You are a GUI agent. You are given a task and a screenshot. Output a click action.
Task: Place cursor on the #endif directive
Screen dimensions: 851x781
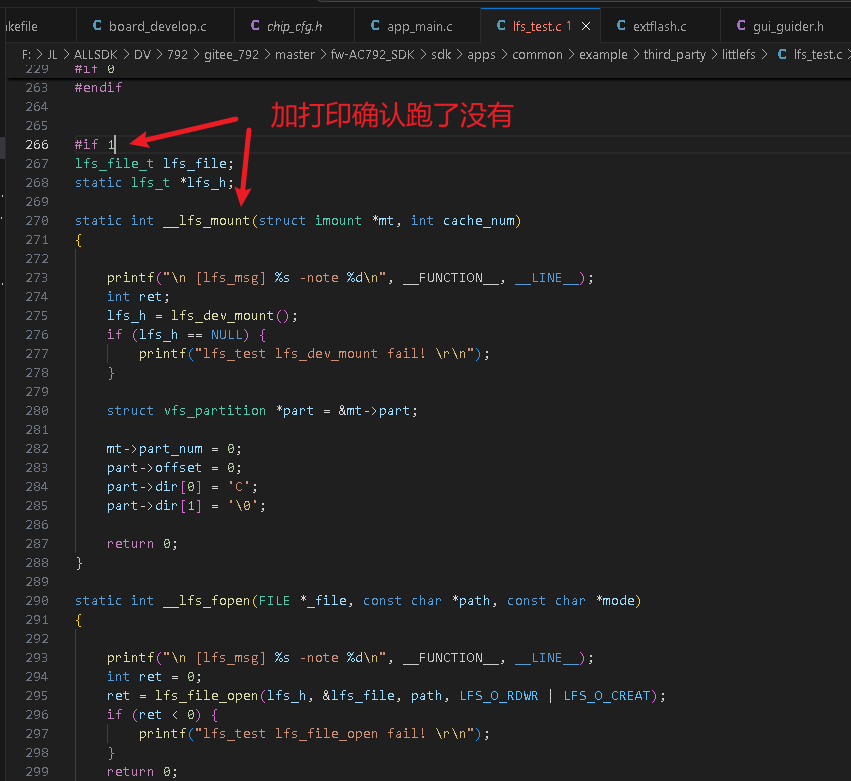pyautogui.click(x=98, y=87)
